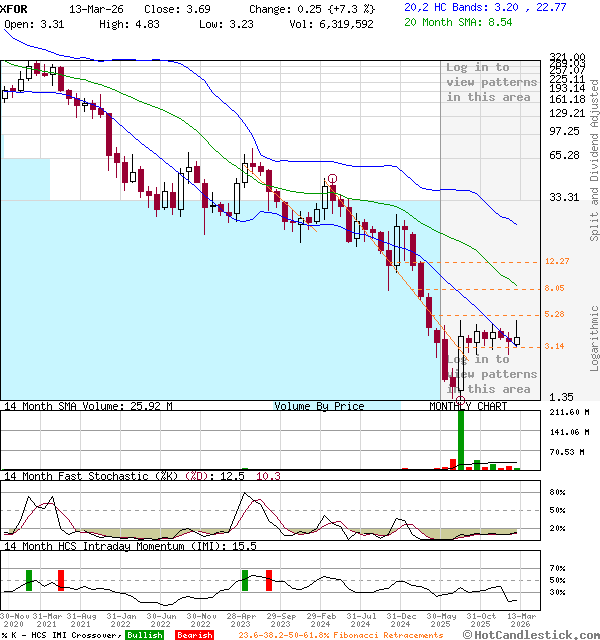Click the 12.27 Fibonacci level label
The width and height of the screenshot is (600, 640).
(x=557, y=261)
